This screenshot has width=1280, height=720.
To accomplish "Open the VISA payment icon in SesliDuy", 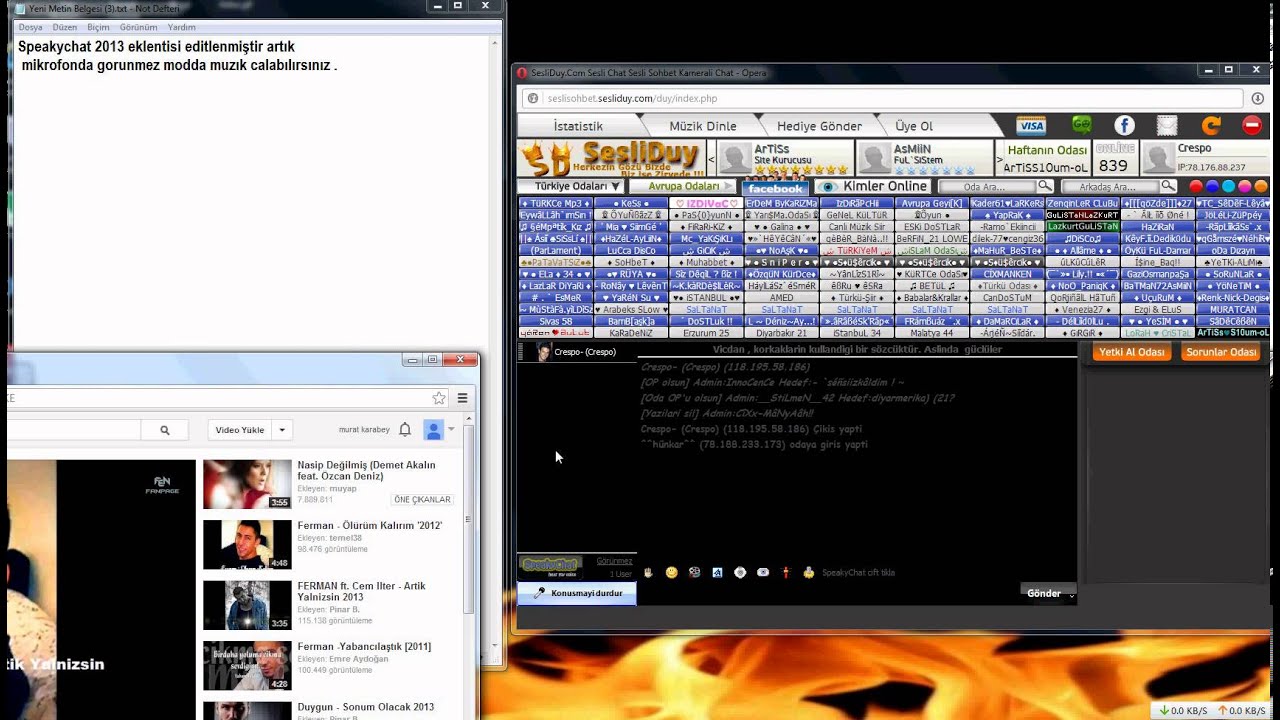I will point(1031,126).
